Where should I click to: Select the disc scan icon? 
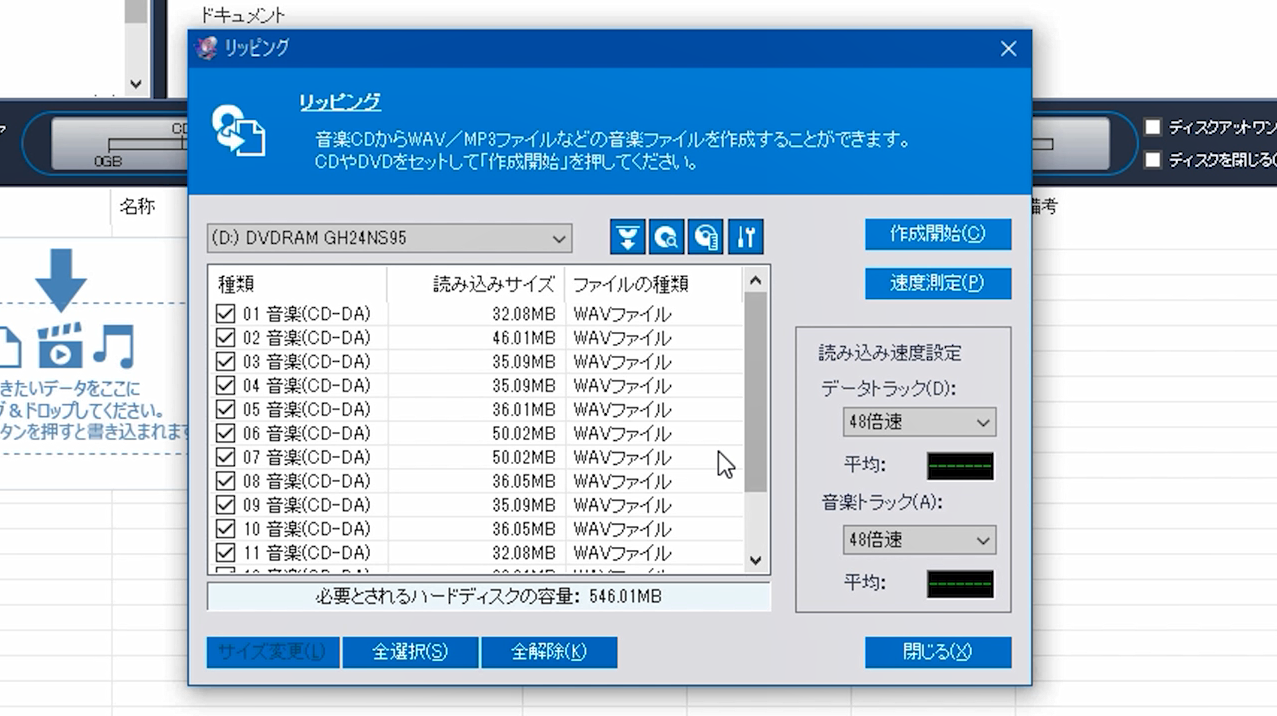click(666, 237)
